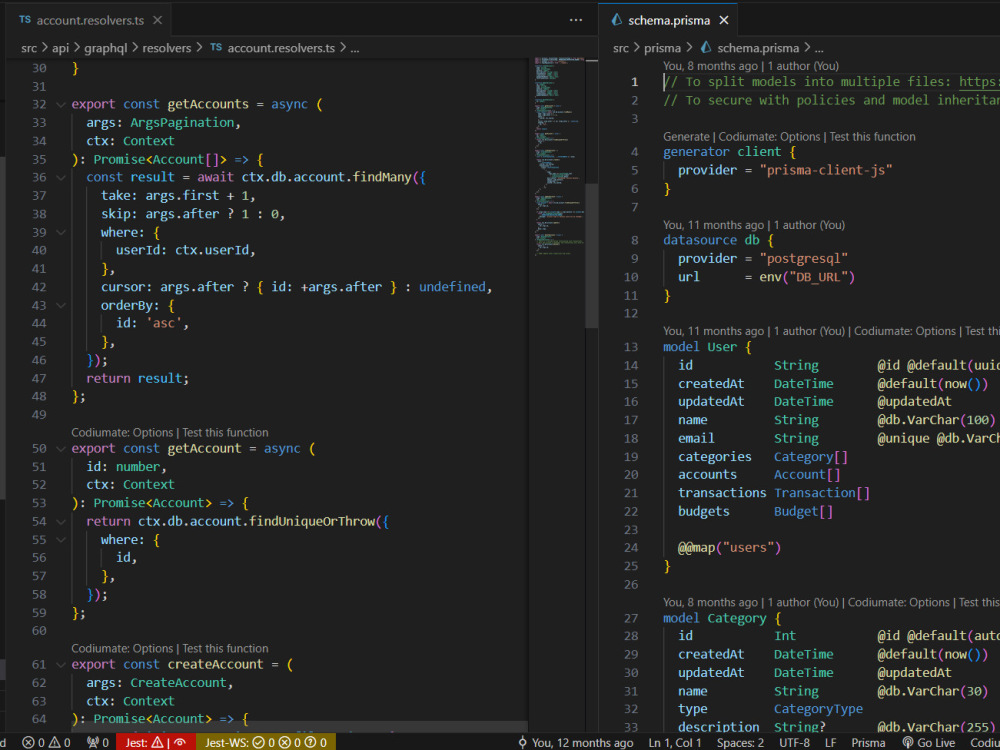The width and height of the screenshot is (1000, 750).
Task: Click 'Test this function' above createAccount
Action: 225,649
